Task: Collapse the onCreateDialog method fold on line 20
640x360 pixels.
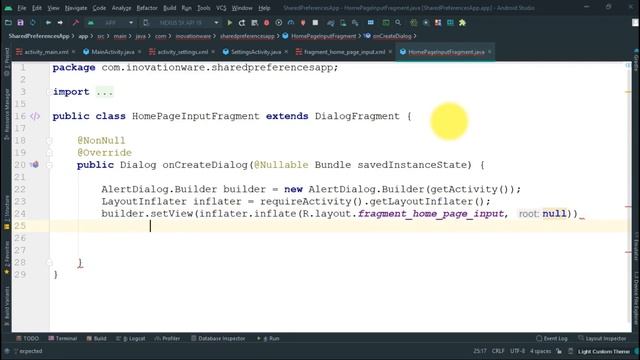Action: point(49,165)
